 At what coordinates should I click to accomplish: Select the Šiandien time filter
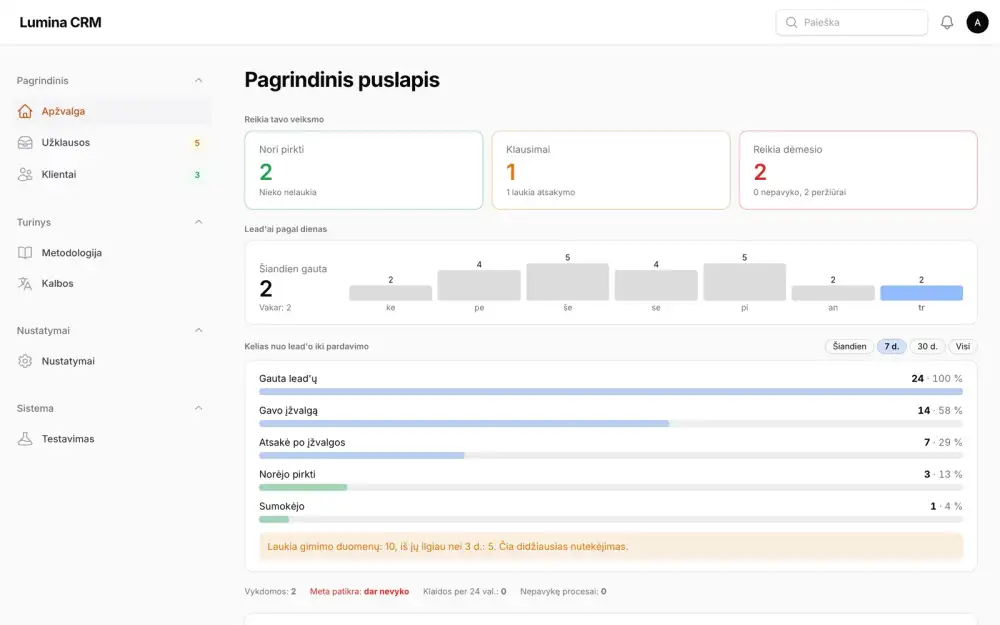click(x=849, y=346)
